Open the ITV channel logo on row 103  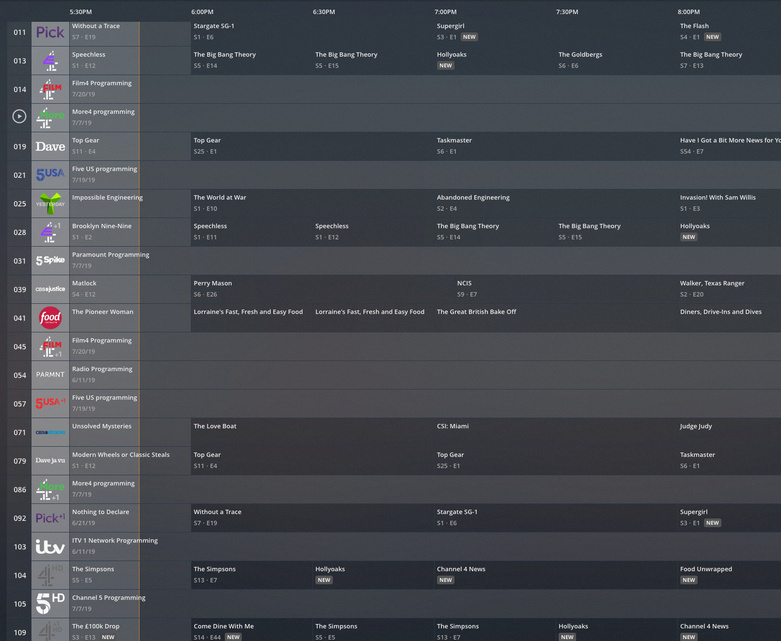50,547
